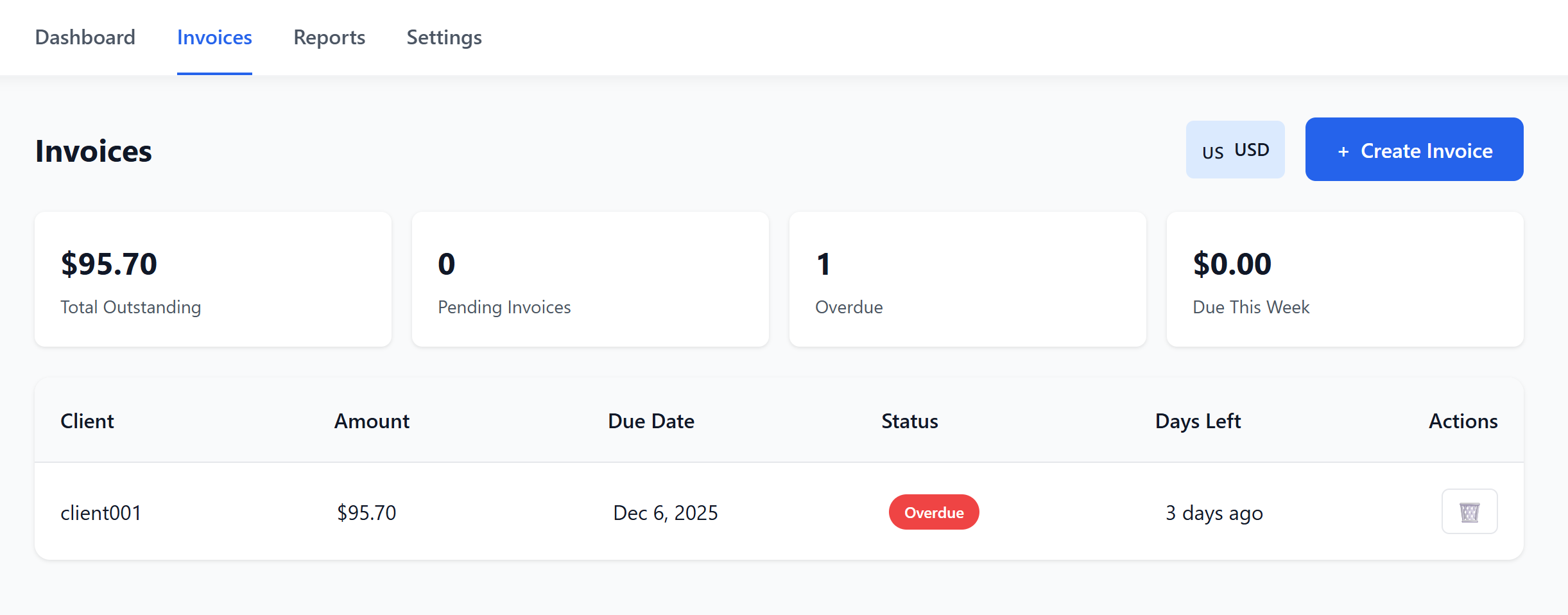1568x615 pixels.
Task: Open the Reports tab
Action: point(329,37)
